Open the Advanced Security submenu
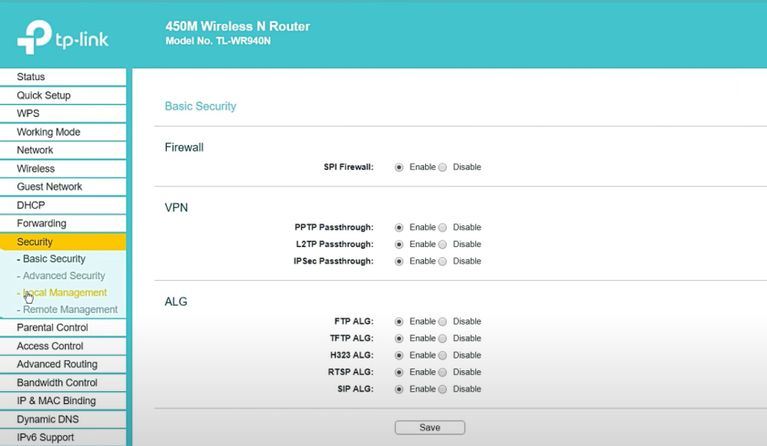The image size is (767, 446). click(x=64, y=276)
